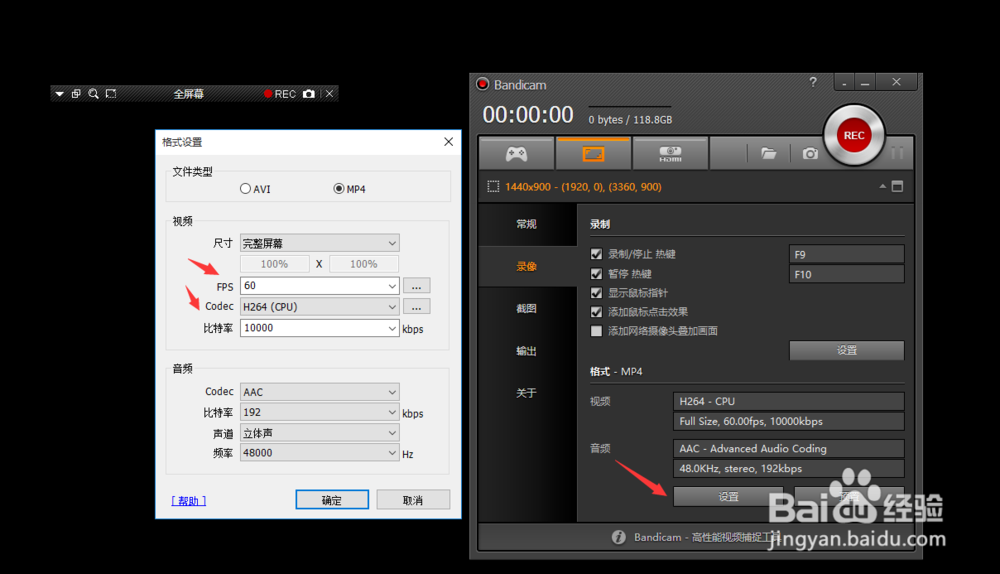Click the 1440x900 recording area text

(583, 187)
